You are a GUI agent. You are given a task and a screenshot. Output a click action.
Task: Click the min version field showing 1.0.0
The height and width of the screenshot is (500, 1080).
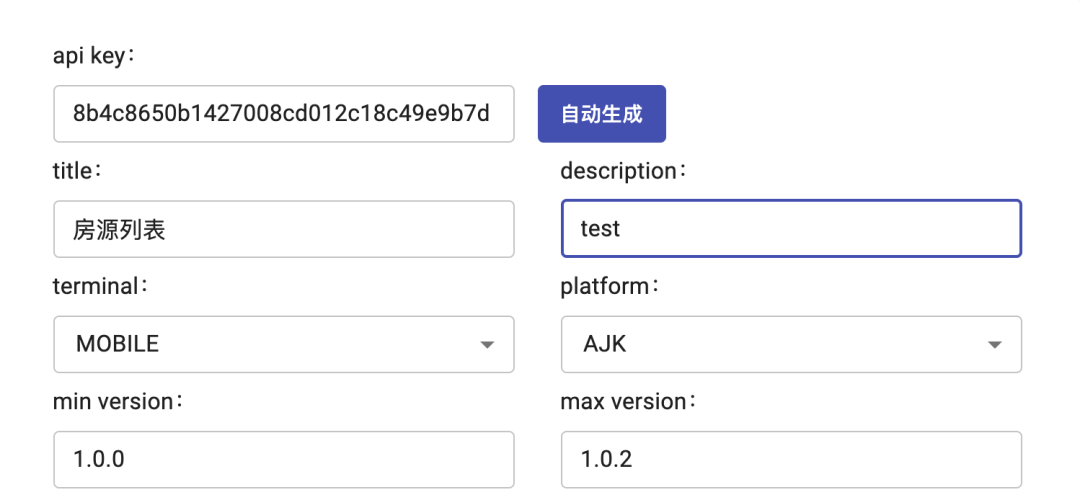(284, 459)
